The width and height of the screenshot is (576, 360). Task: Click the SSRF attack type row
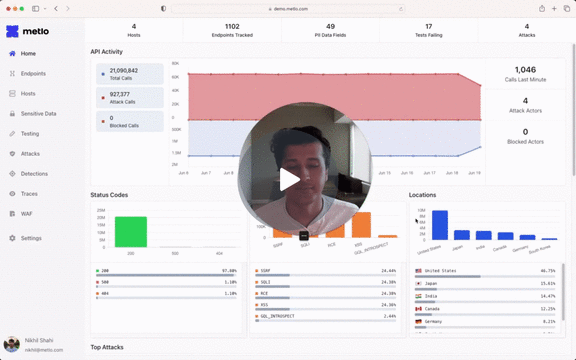325,273
